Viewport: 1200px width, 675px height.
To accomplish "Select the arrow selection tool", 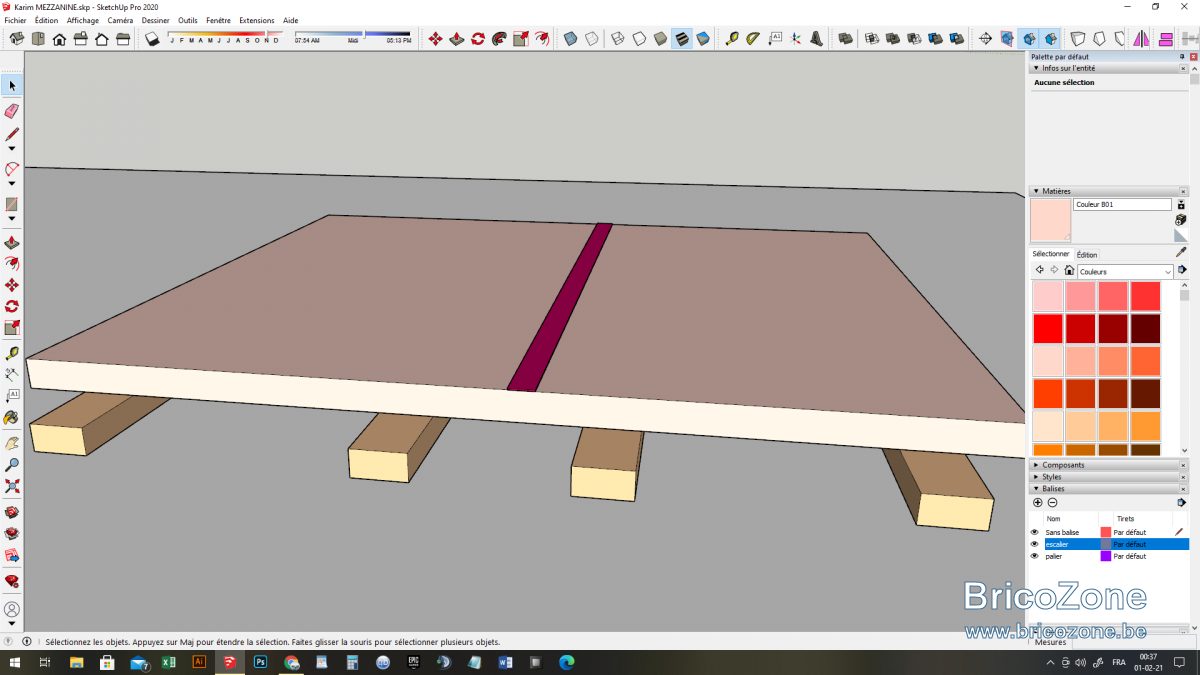I will (12, 86).
